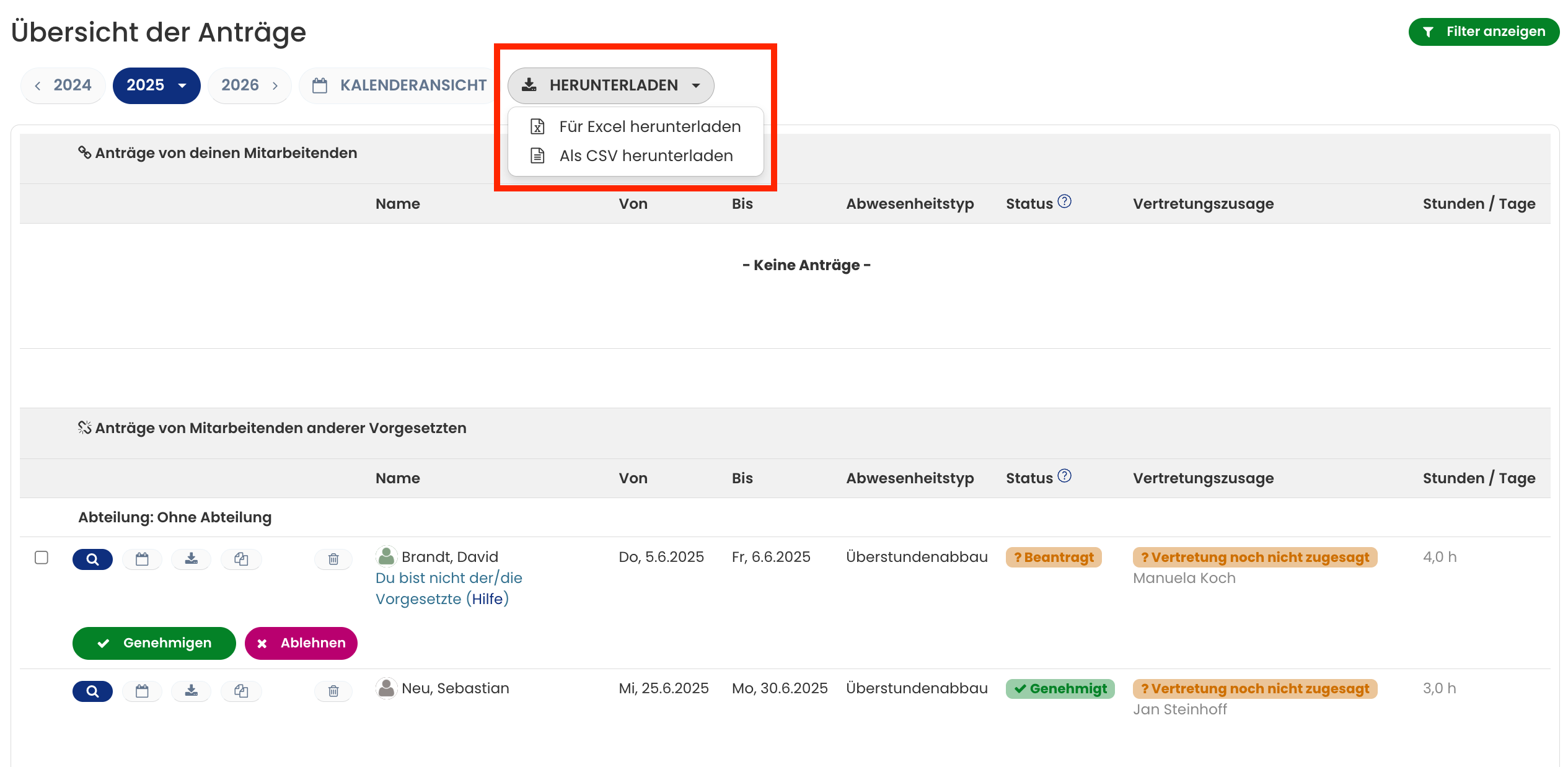
Task: Click the Status help icon in the lower table
Action: click(x=1064, y=476)
